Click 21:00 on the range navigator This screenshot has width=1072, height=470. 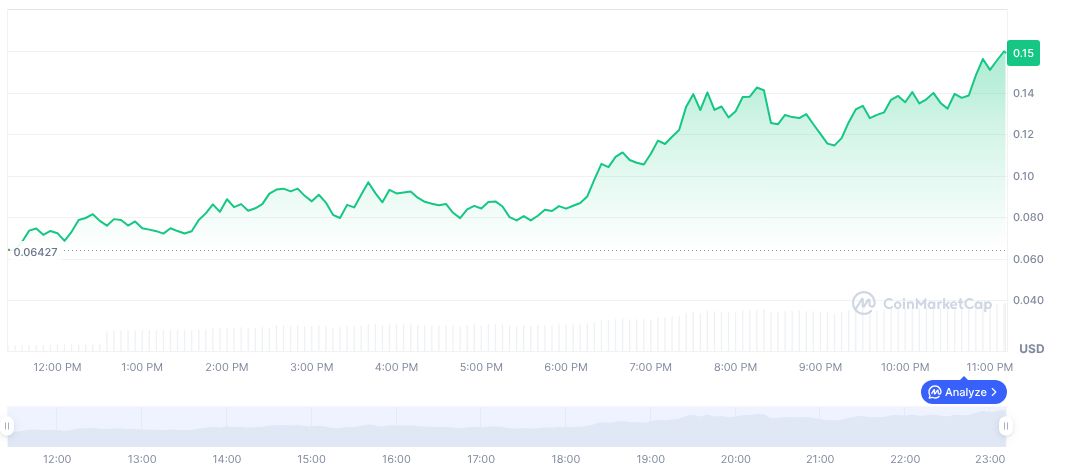[820, 458]
